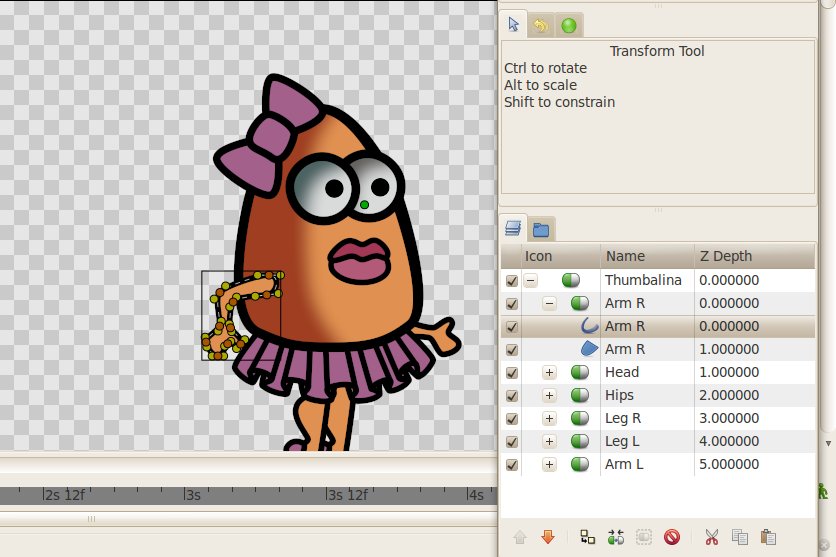Click the 4s timeline mark
The height and width of the screenshot is (557, 836).
pyautogui.click(x=476, y=495)
